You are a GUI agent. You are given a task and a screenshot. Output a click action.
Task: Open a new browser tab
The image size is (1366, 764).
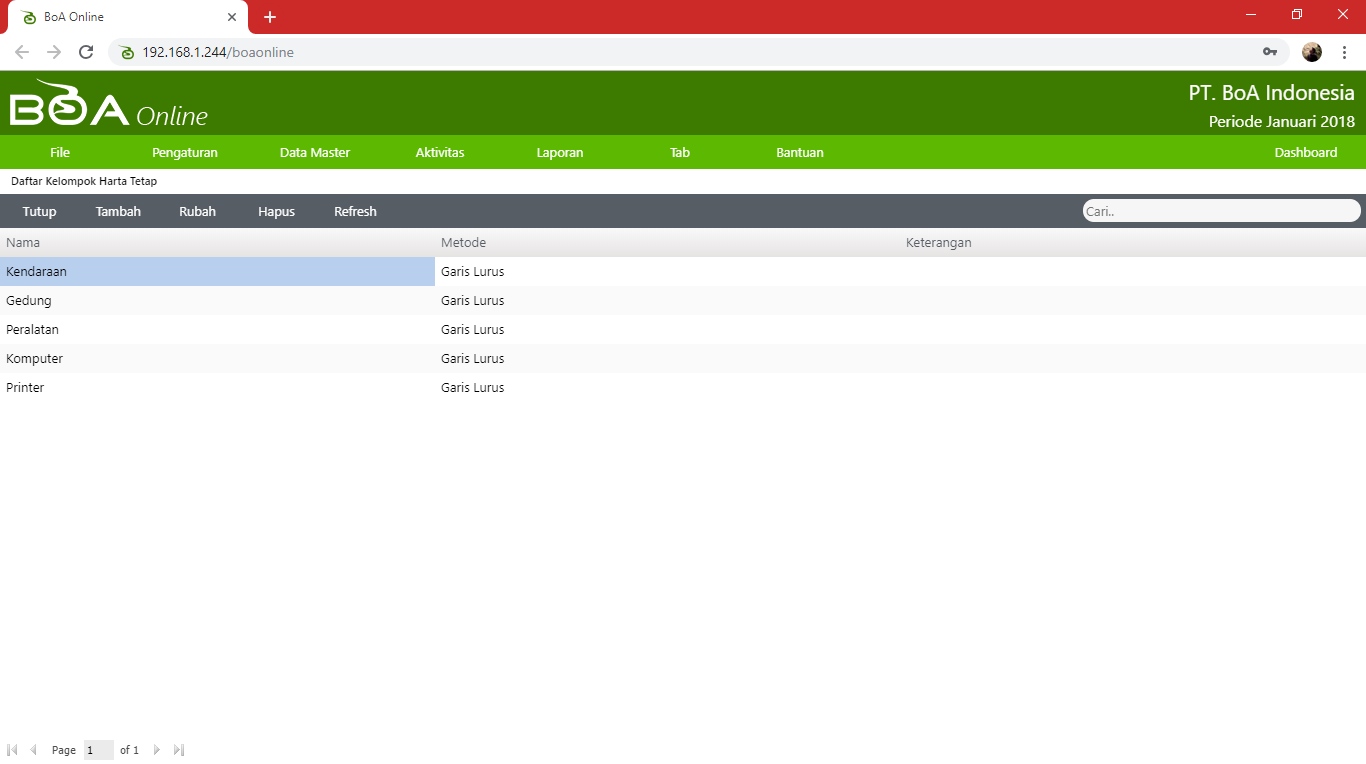270,17
